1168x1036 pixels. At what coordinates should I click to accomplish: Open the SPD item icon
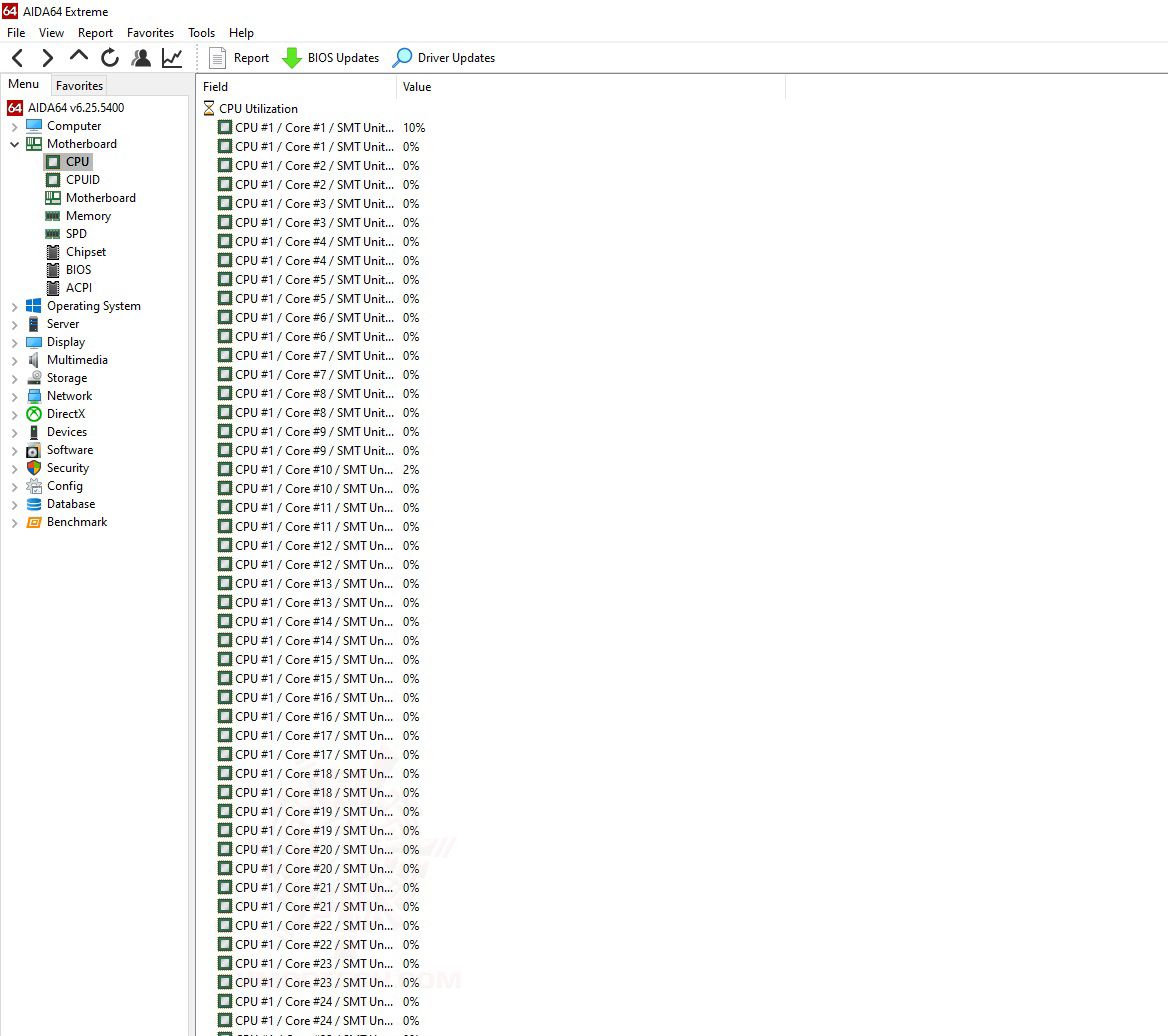(53, 234)
